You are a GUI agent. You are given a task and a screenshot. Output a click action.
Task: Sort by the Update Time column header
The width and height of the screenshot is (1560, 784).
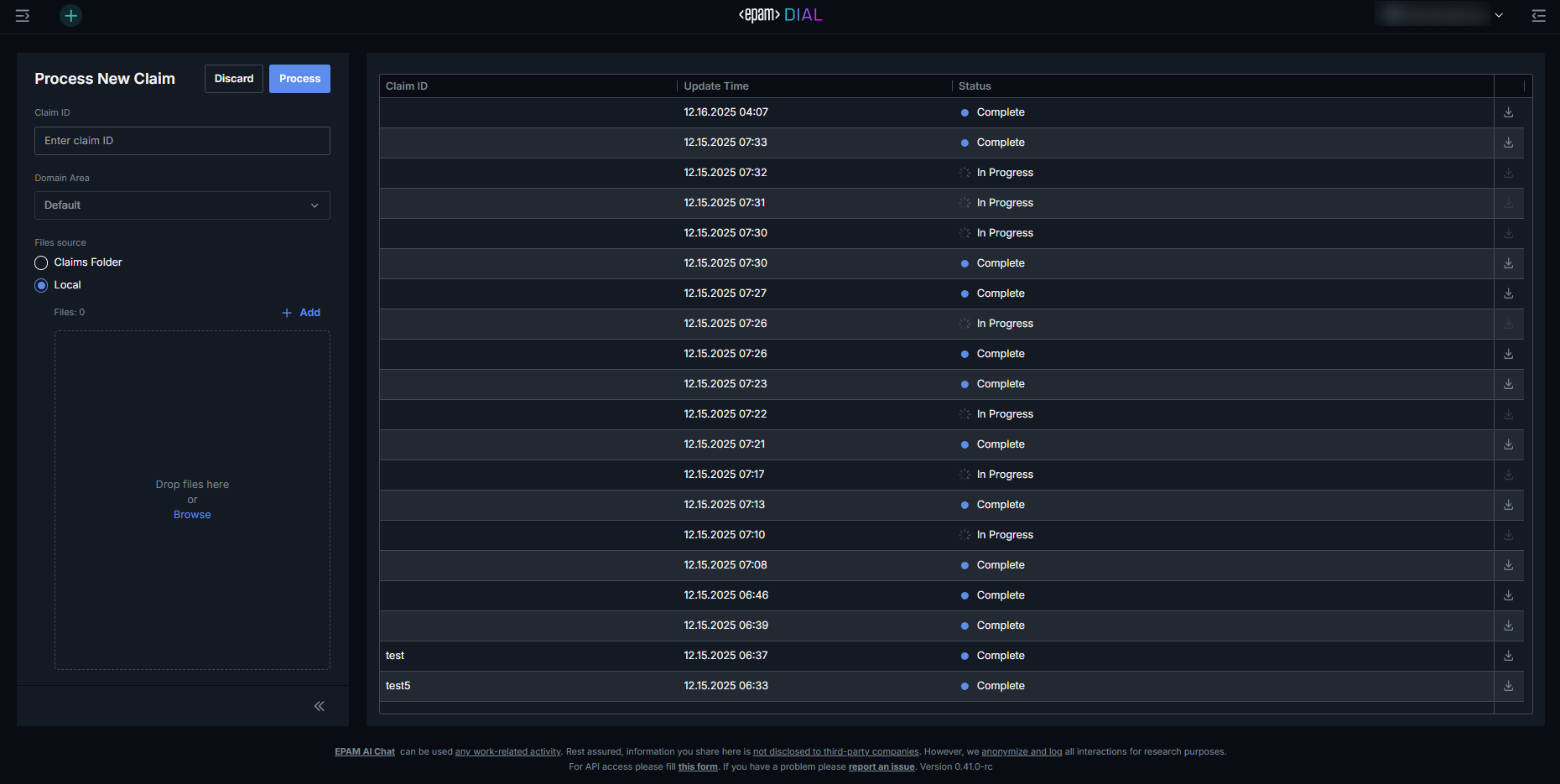pyautogui.click(x=716, y=86)
